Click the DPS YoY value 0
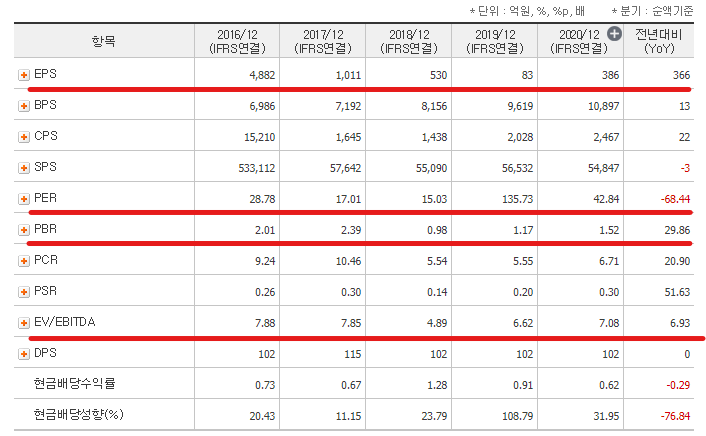Viewport: 706px width, 436px height. (x=687, y=354)
